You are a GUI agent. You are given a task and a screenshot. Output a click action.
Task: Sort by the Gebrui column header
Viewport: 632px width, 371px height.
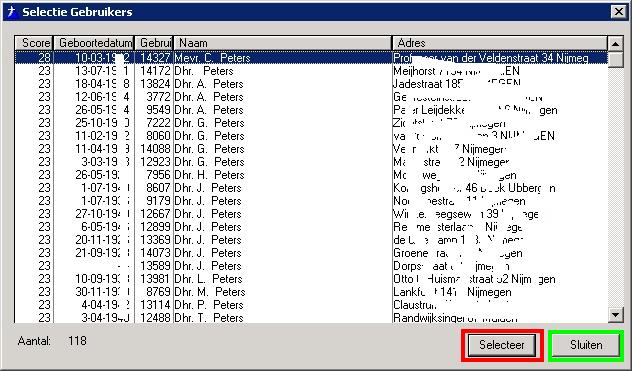(x=154, y=43)
